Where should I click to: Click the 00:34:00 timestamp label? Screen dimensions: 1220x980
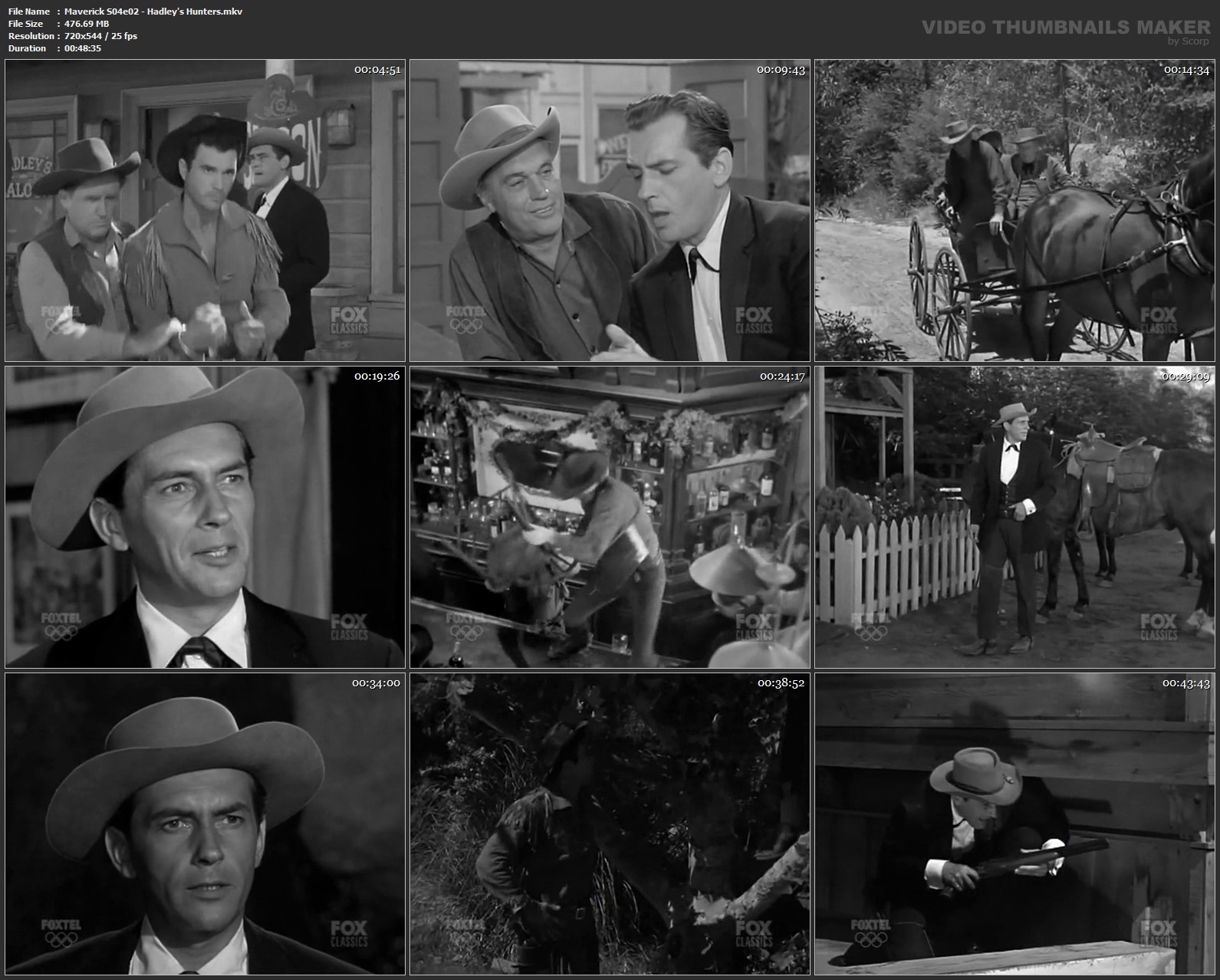(x=377, y=682)
